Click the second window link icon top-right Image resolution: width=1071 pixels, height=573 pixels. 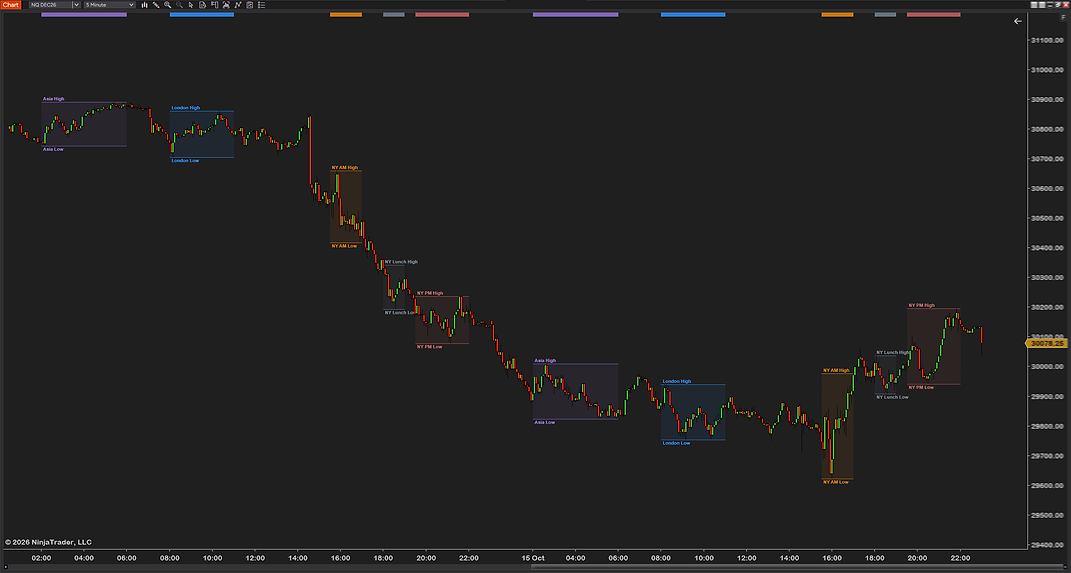coord(1042,5)
